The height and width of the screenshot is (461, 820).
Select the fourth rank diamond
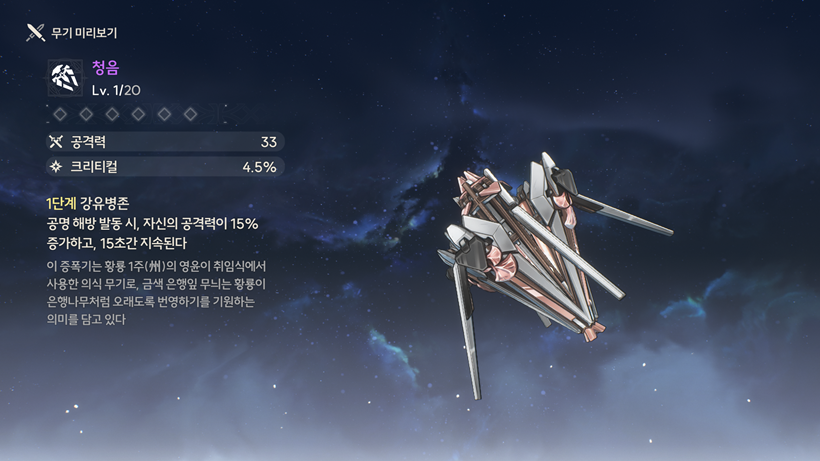tap(139, 114)
